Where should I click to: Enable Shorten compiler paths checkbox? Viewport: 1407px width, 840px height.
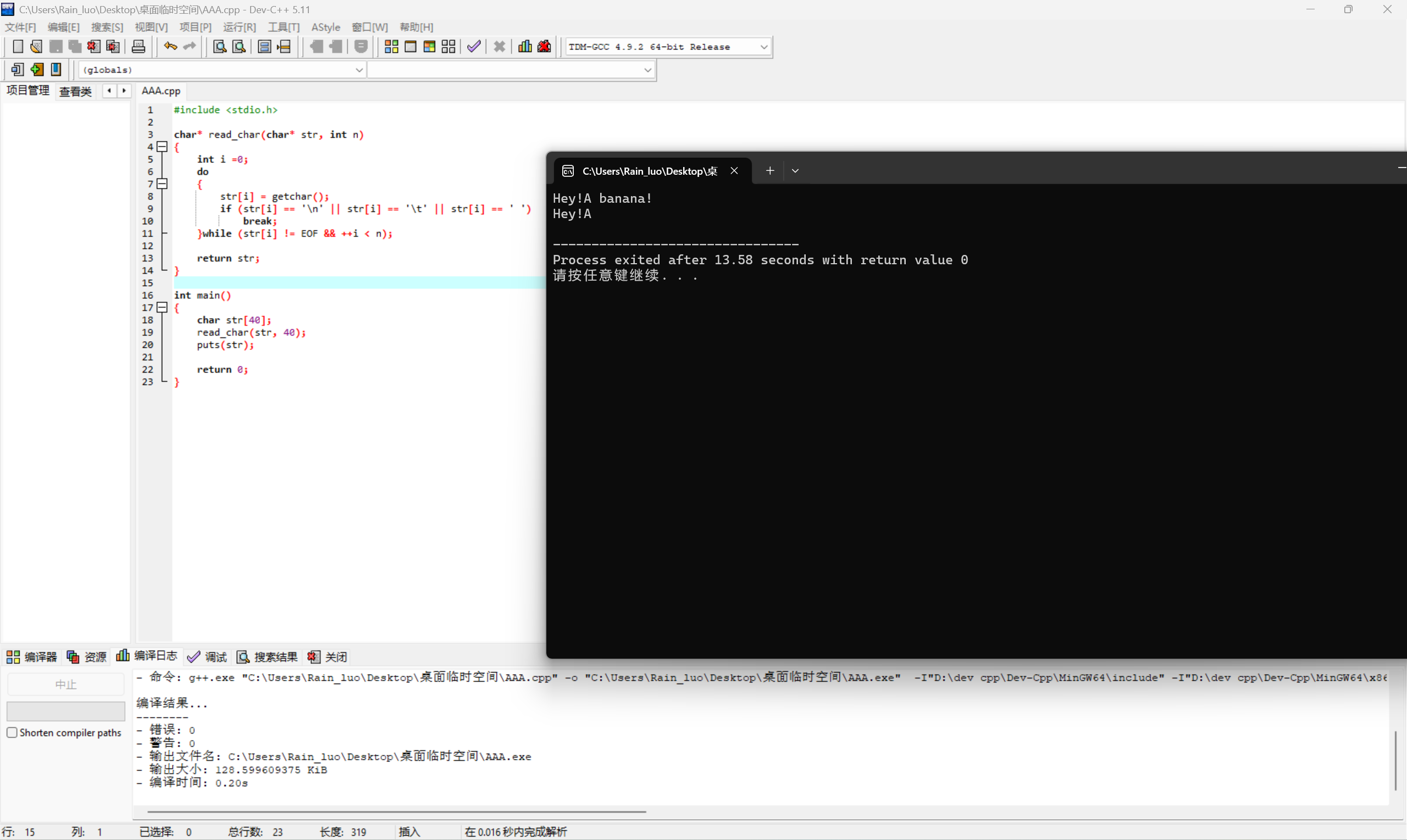(12, 732)
